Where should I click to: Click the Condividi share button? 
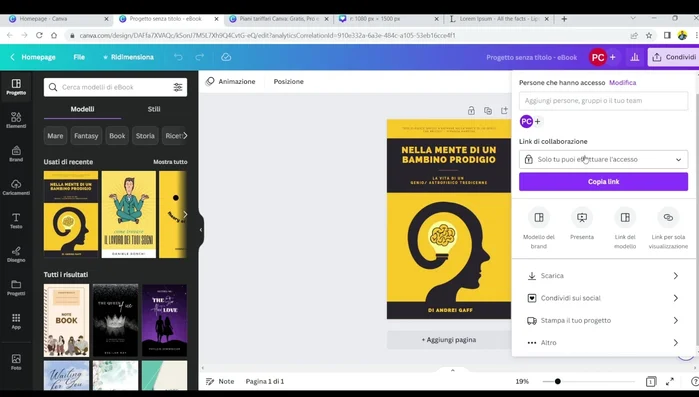(674, 57)
